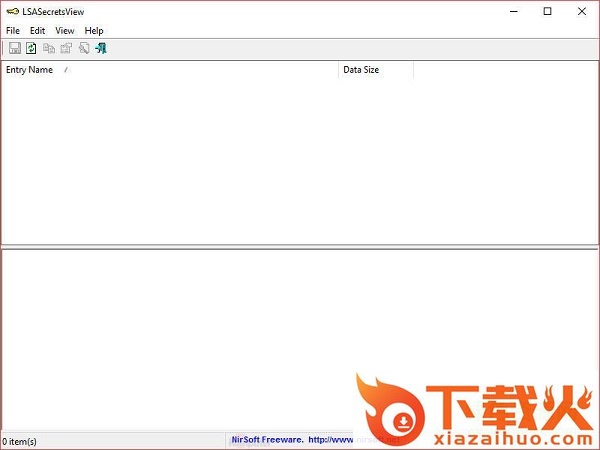Click the Properties toolbar icon

coord(66,48)
